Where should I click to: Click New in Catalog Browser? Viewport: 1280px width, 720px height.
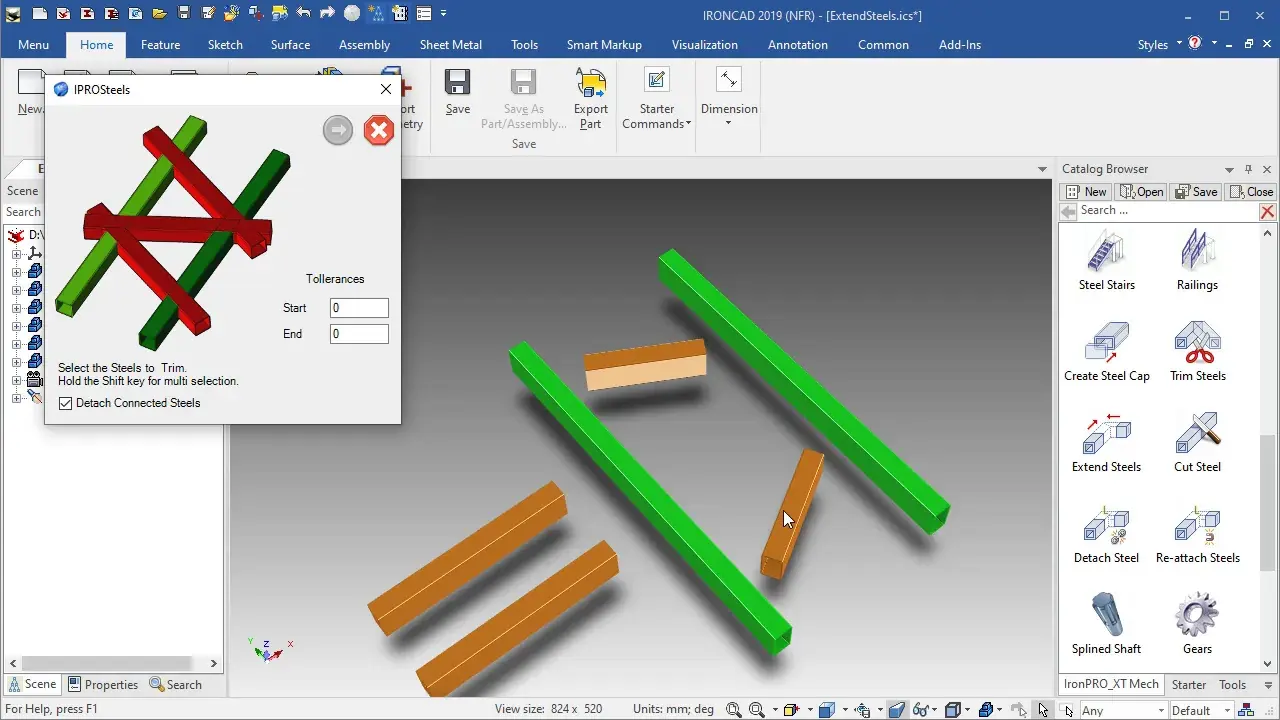tap(1086, 192)
